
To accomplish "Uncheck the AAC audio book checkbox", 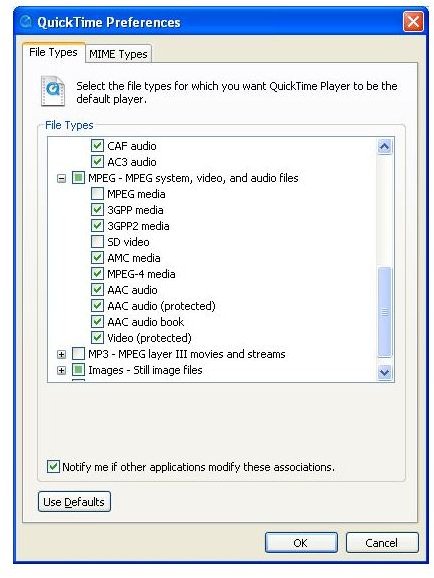I will pos(97,322).
